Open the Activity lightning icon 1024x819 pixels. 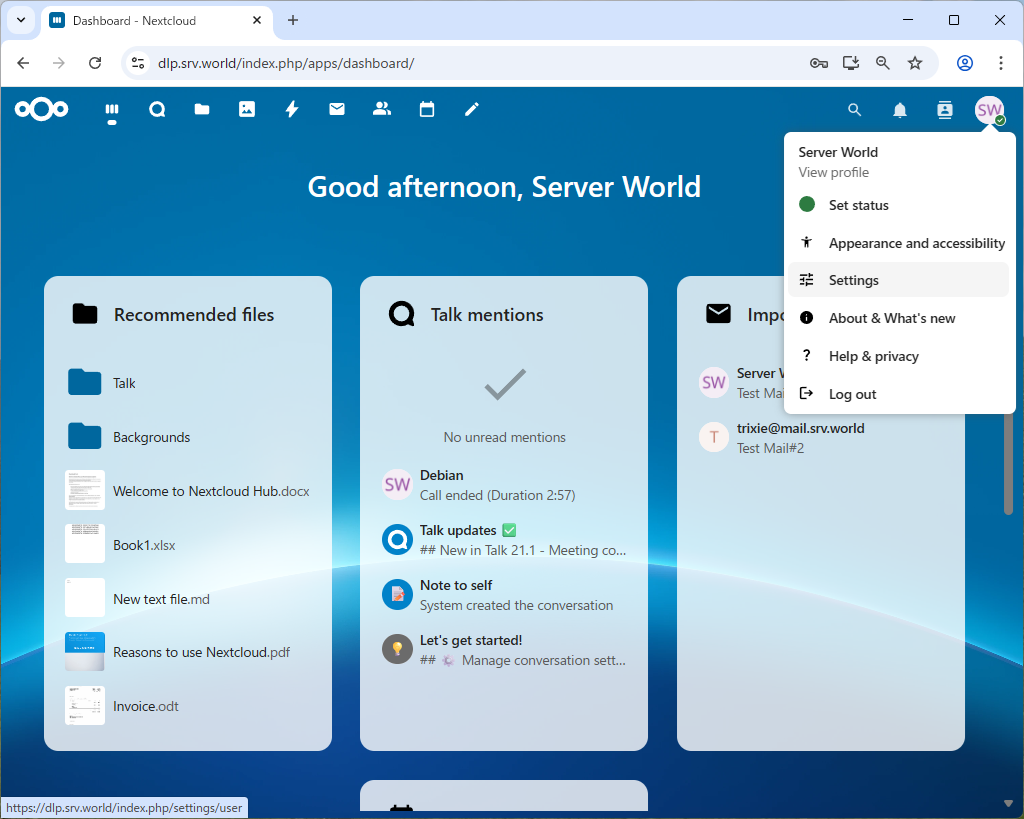[x=292, y=110]
